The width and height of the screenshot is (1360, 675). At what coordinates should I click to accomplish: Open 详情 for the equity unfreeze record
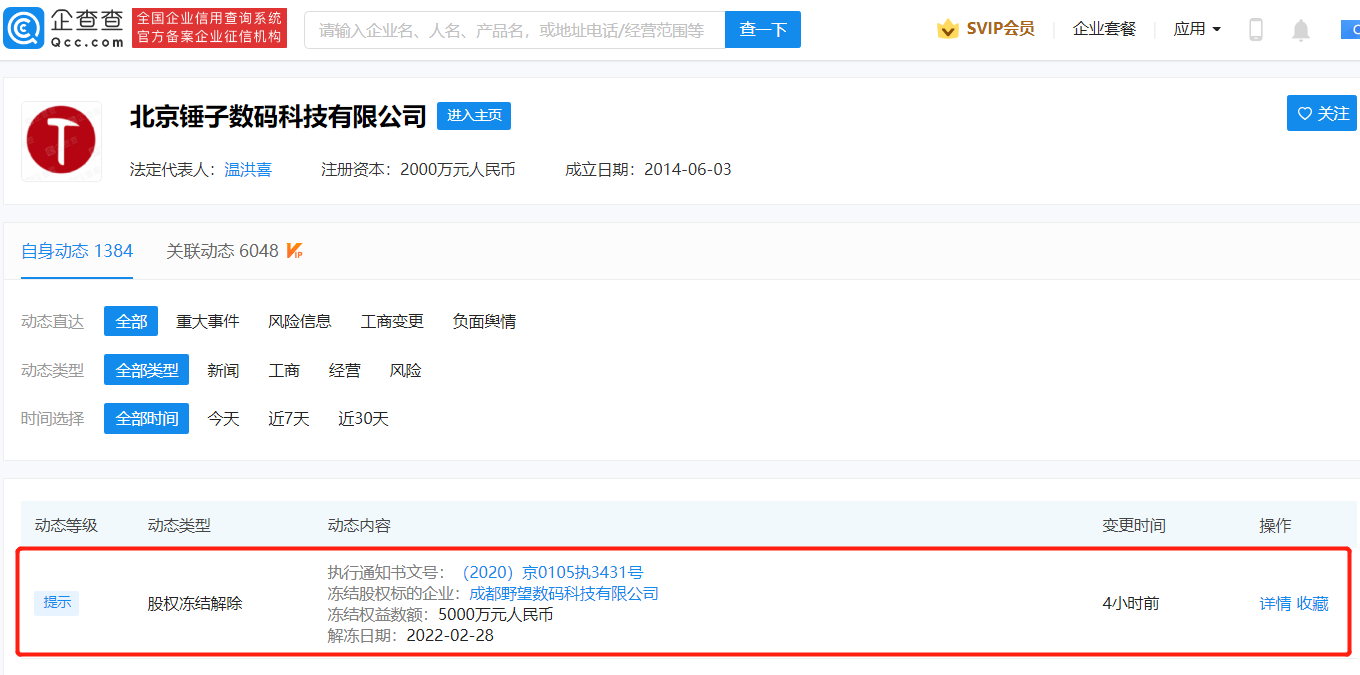click(1274, 603)
